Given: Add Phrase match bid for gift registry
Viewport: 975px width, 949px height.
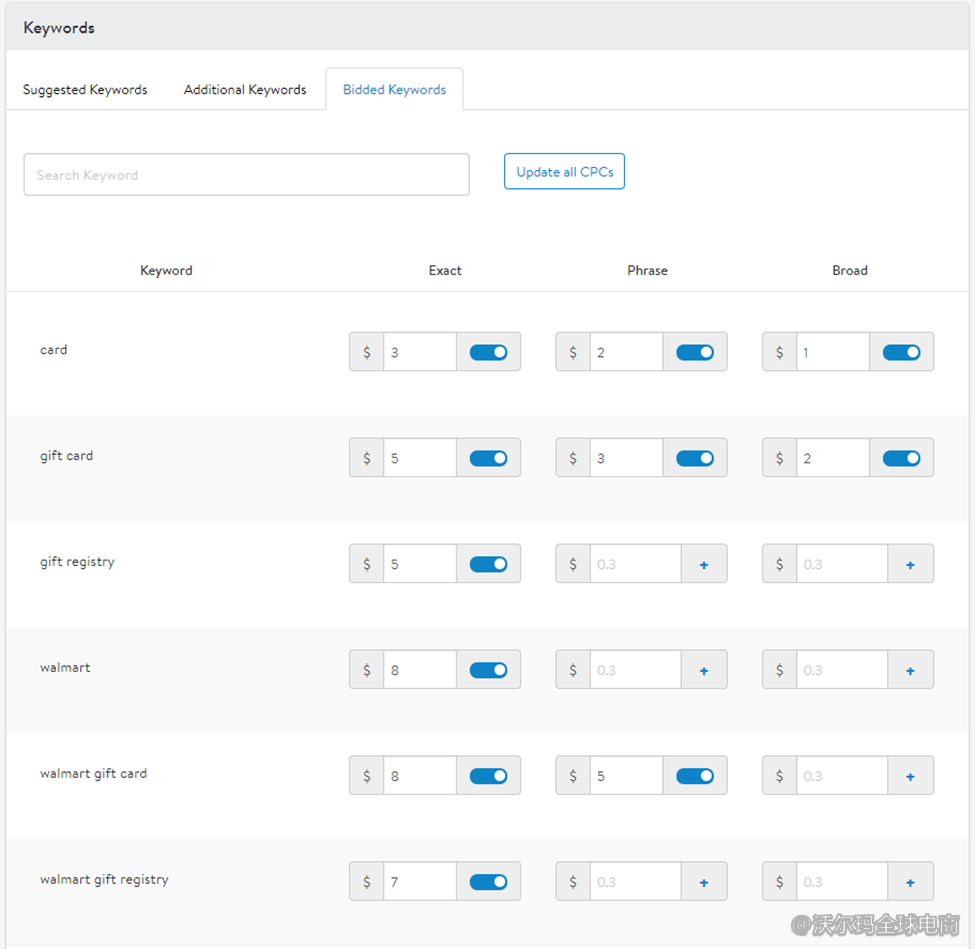Looking at the screenshot, I should tap(704, 564).
